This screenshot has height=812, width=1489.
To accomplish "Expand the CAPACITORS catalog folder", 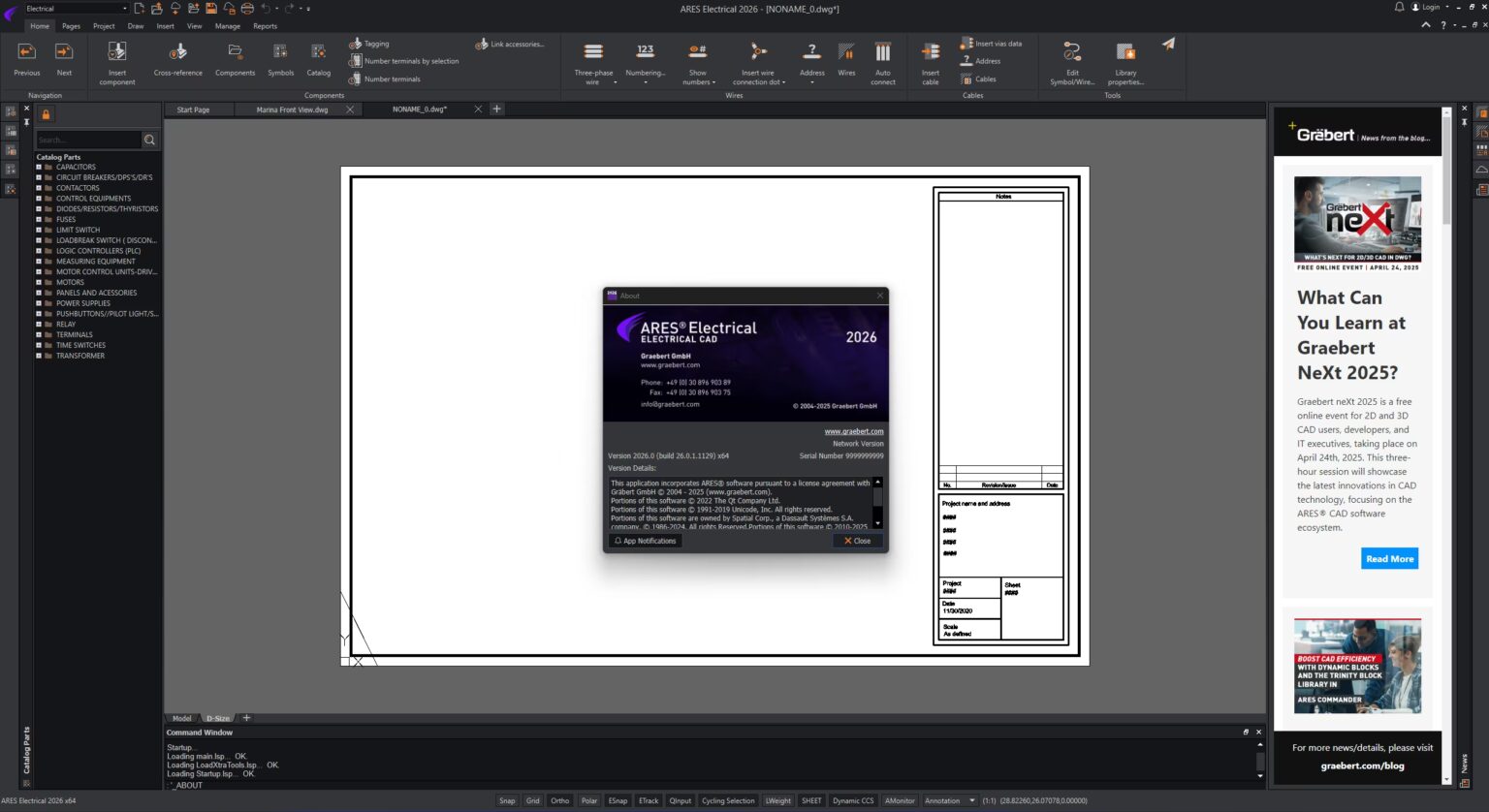I will pos(39,167).
